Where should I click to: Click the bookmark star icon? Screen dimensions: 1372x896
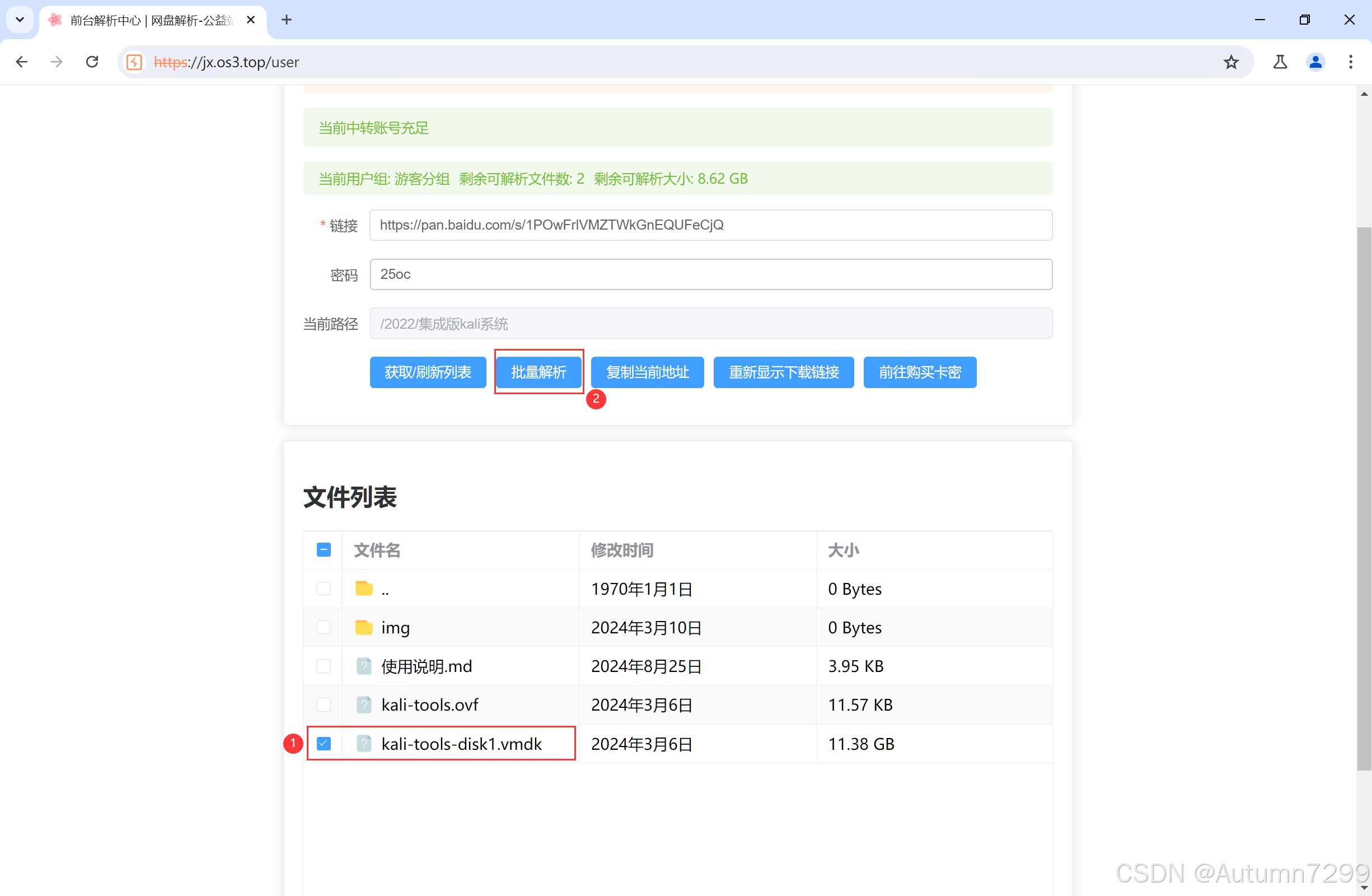pyautogui.click(x=1231, y=62)
